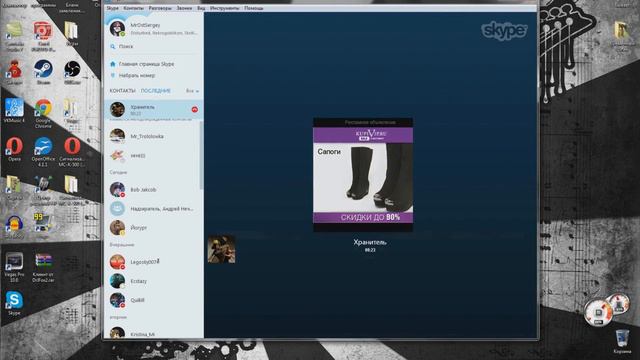The image size is (640, 360).
Task: Click the avatar under Mr_Trololovka
Action: [x=117, y=156]
